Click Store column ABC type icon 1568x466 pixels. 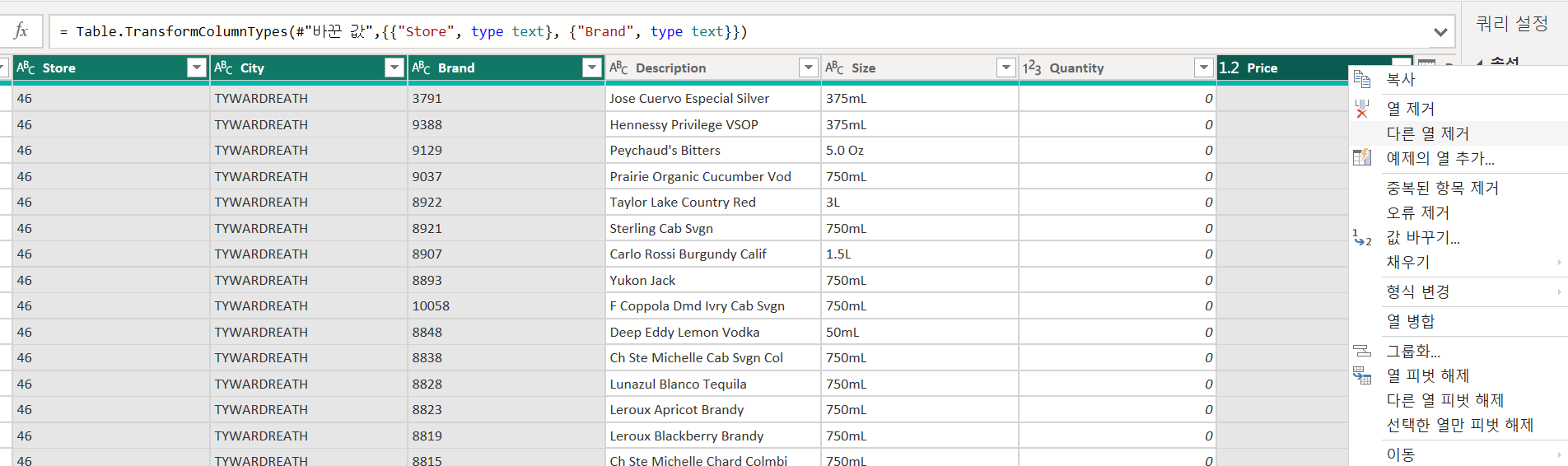pyautogui.click(x=26, y=68)
